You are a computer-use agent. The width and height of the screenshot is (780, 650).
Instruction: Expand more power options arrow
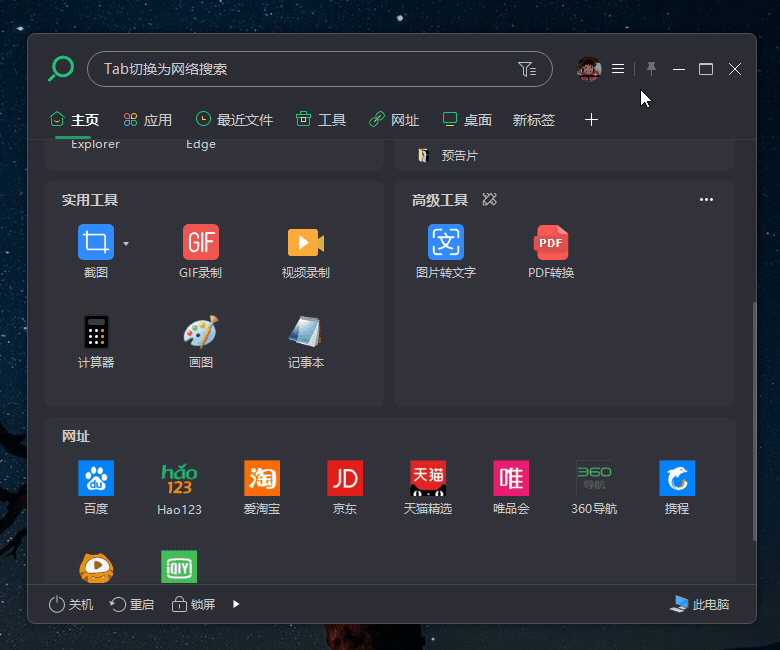pyautogui.click(x=236, y=604)
